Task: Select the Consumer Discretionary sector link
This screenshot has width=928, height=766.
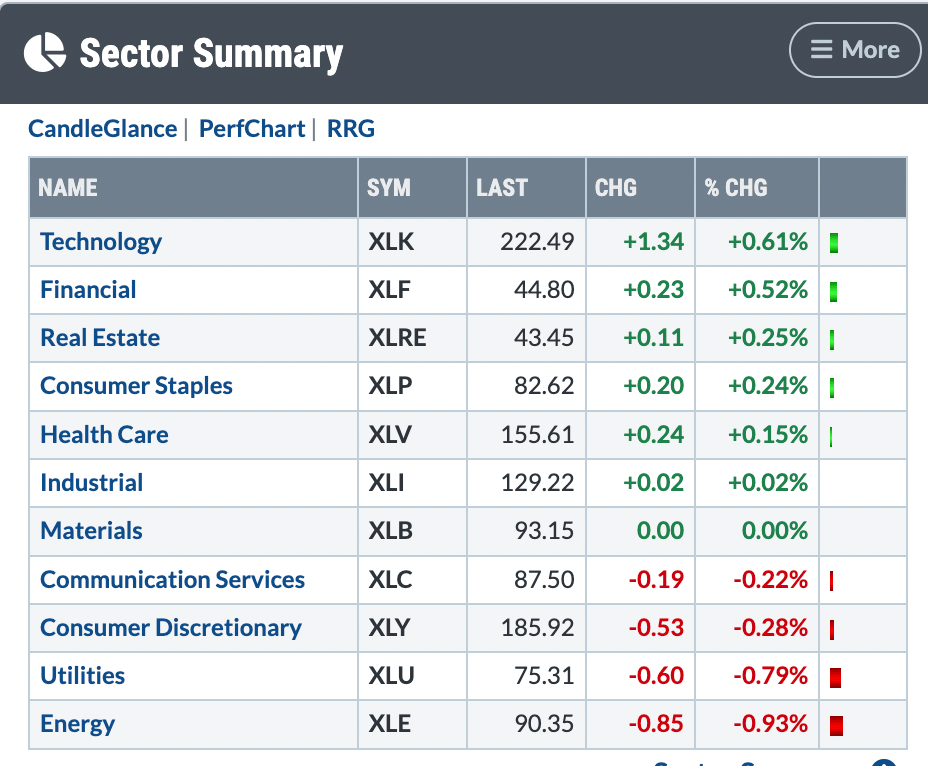Action: [170, 628]
